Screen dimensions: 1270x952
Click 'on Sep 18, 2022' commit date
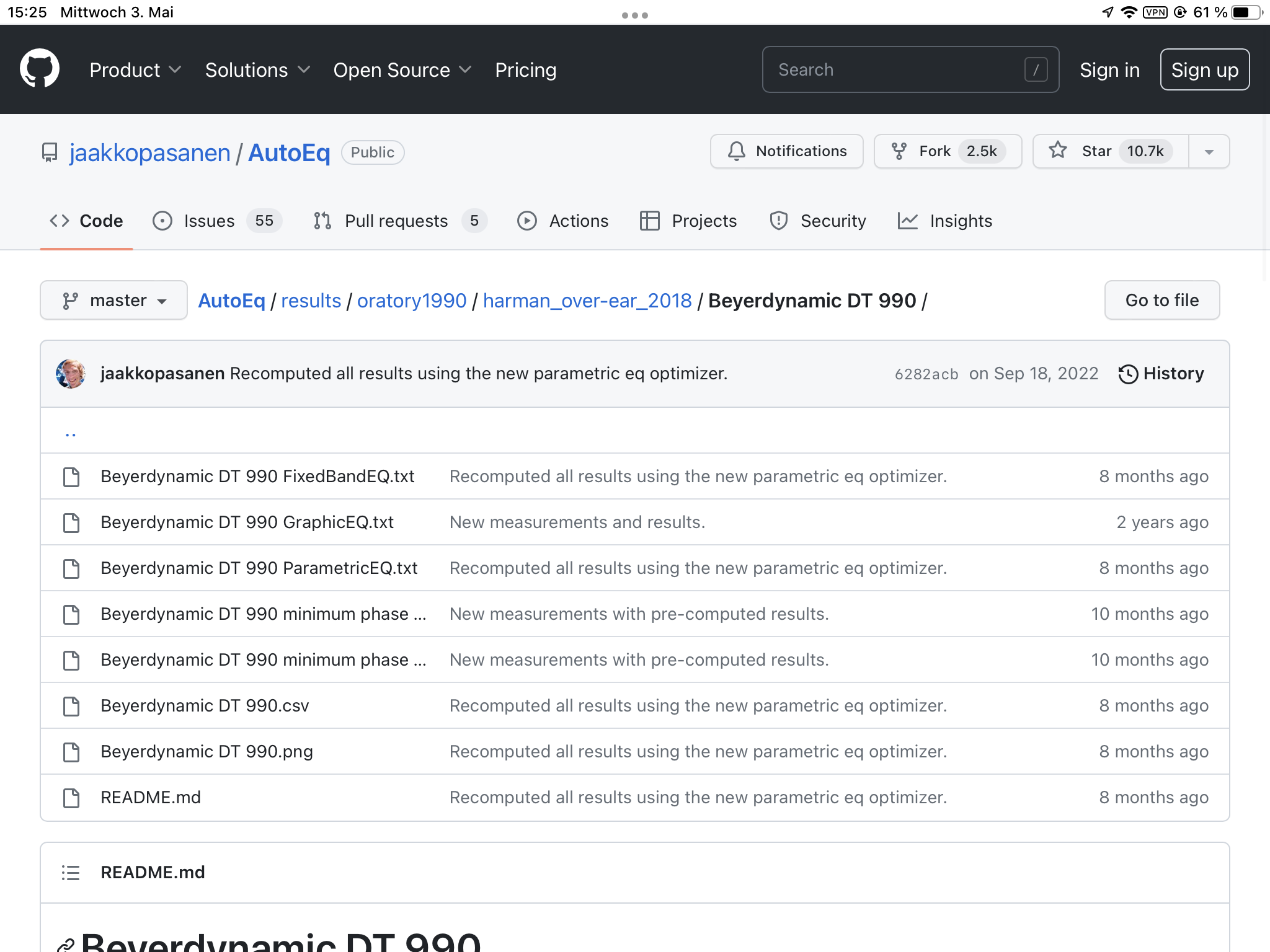click(x=1034, y=374)
